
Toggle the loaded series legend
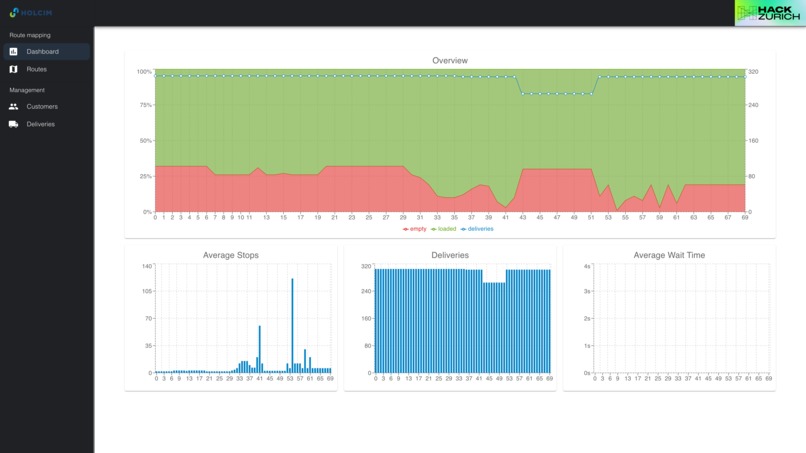(x=443, y=229)
